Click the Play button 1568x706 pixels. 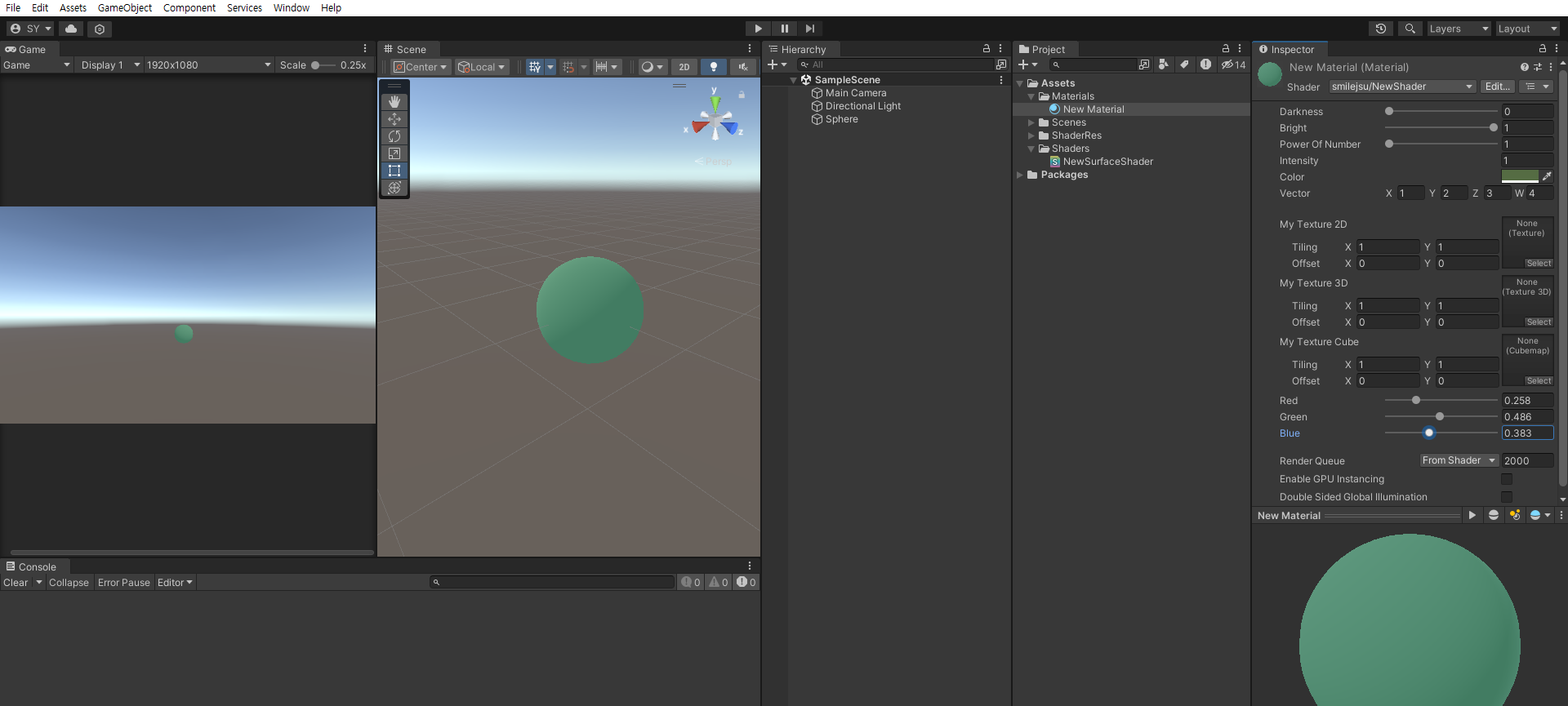(x=758, y=29)
